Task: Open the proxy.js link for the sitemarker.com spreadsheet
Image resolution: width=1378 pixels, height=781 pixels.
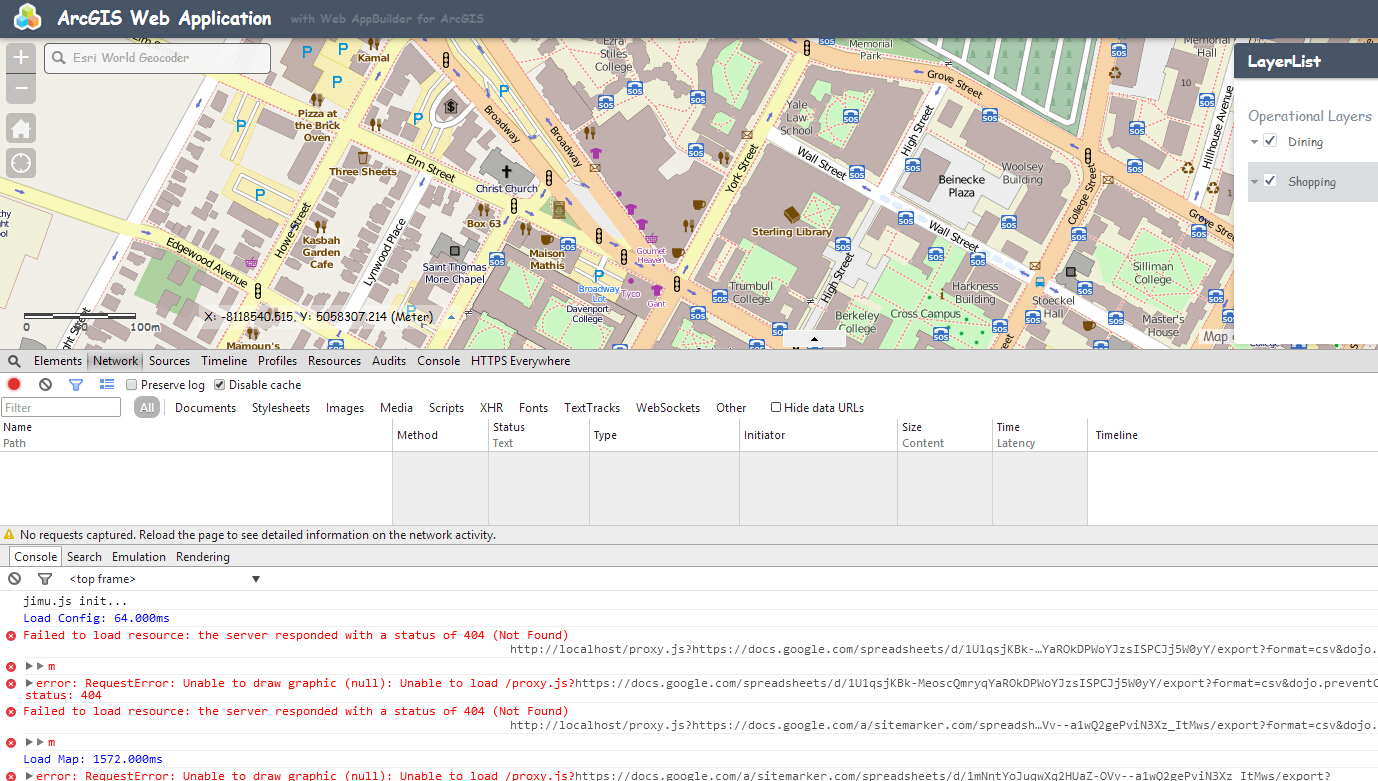Action: 943,725
